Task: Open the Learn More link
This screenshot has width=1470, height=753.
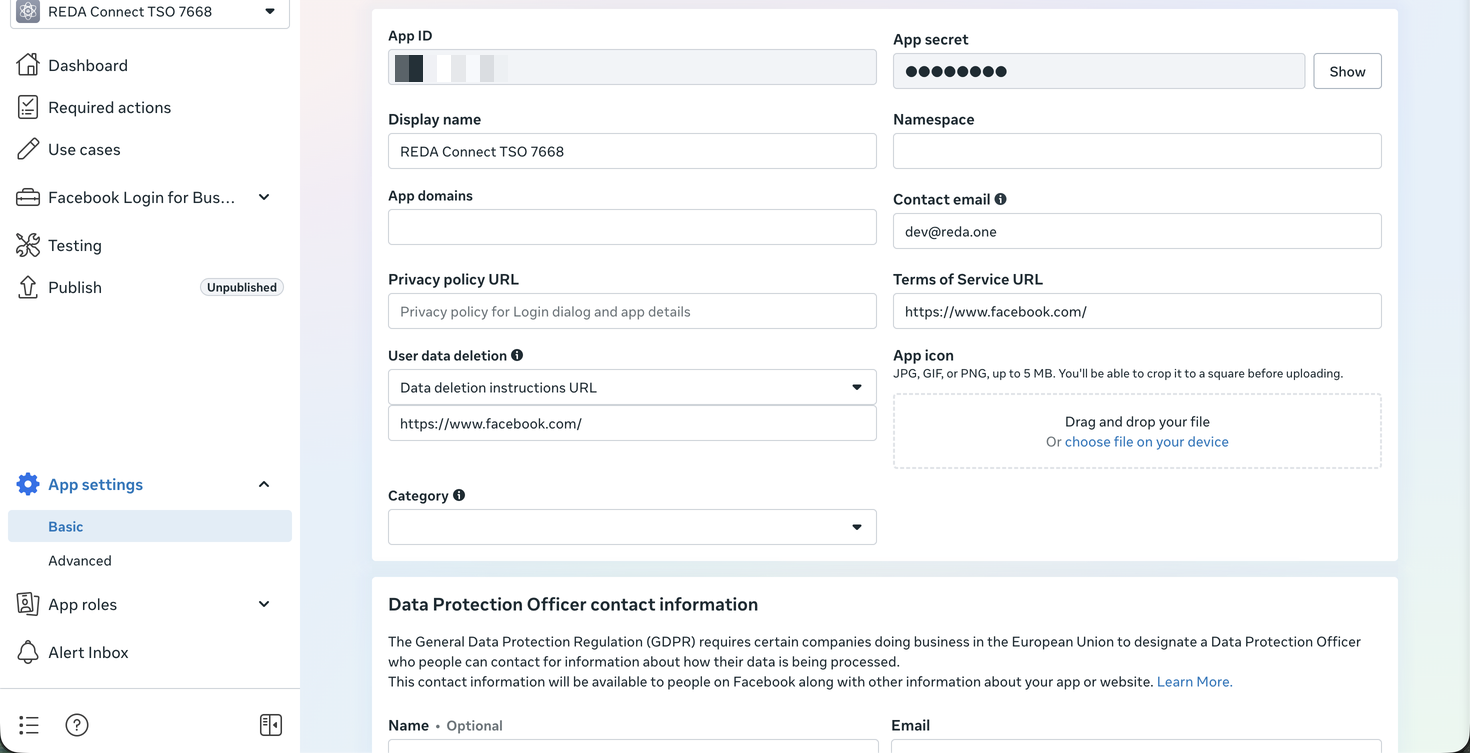Action: tap(1195, 681)
